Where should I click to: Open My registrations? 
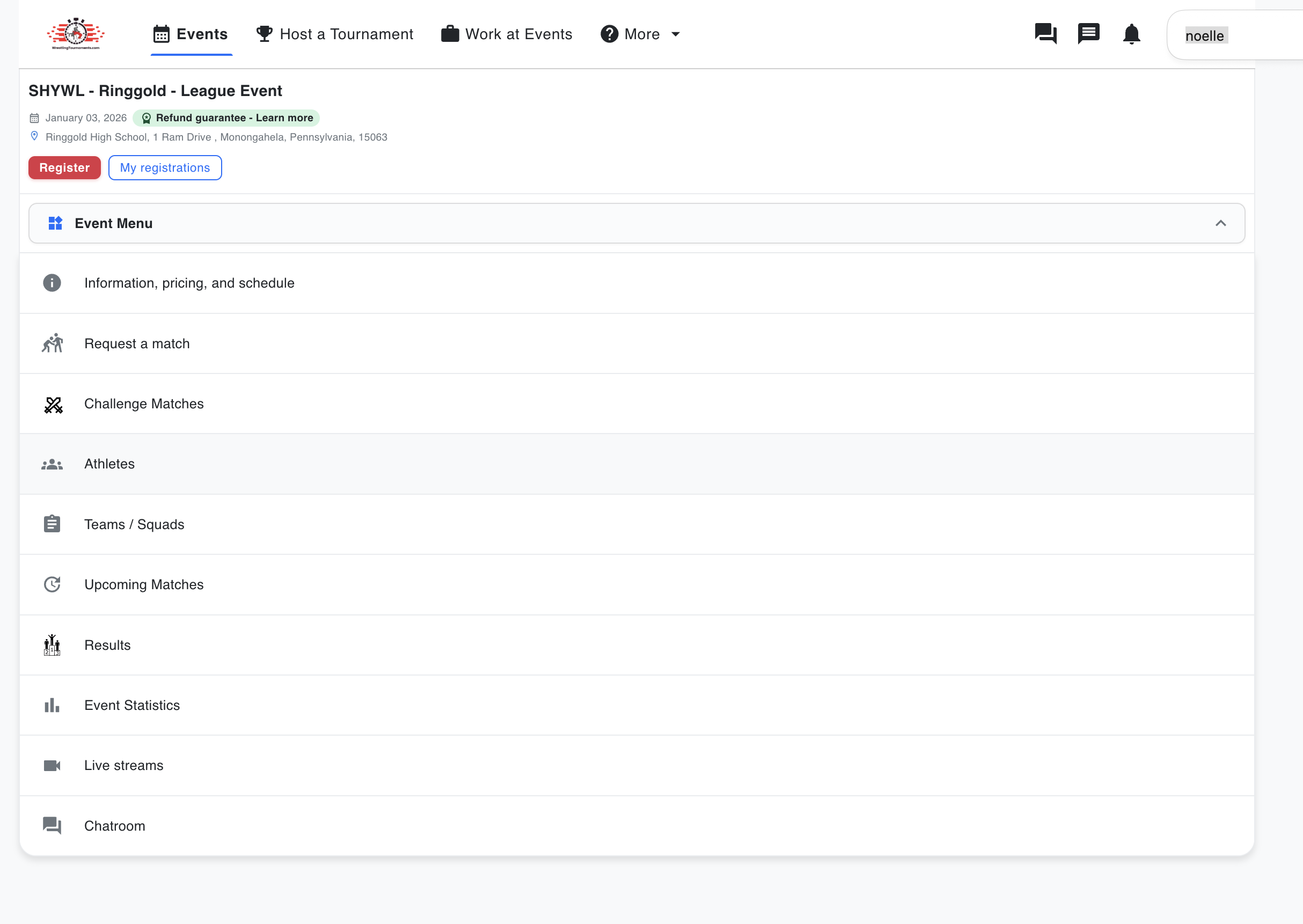point(165,168)
